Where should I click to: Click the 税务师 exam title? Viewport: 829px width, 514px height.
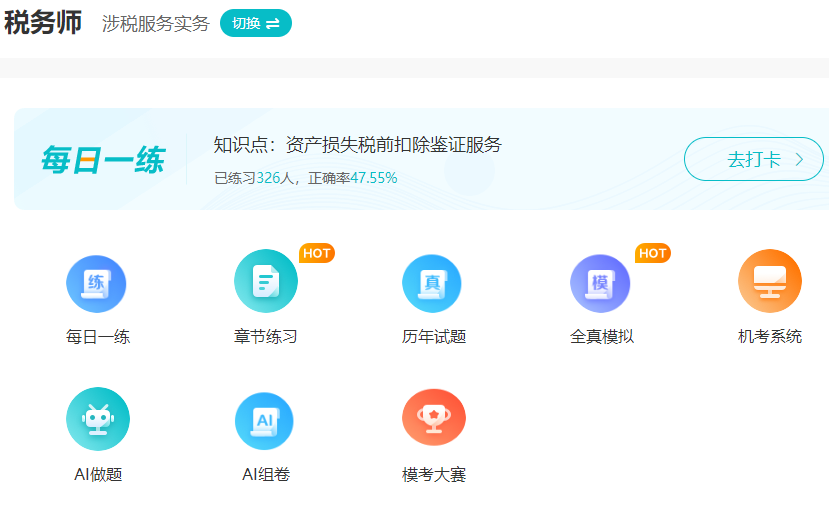43,23
